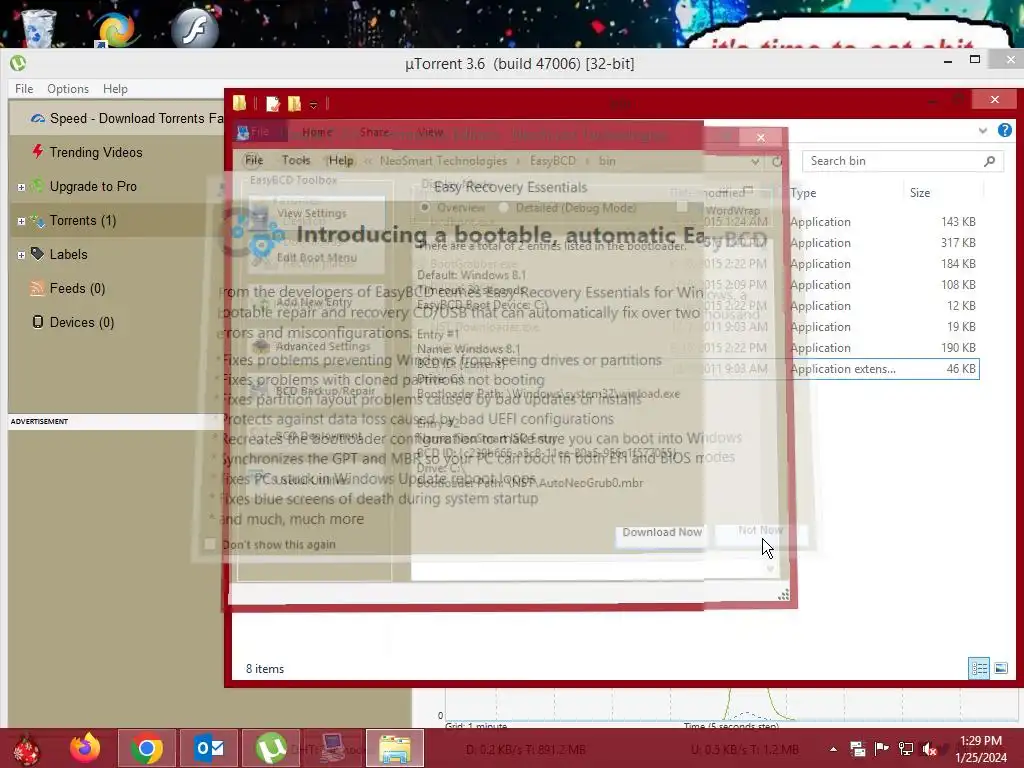The width and height of the screenshot is (1024, 768).
Task: Open Explorer Home ribbon tab
Action: click(317, 132)
